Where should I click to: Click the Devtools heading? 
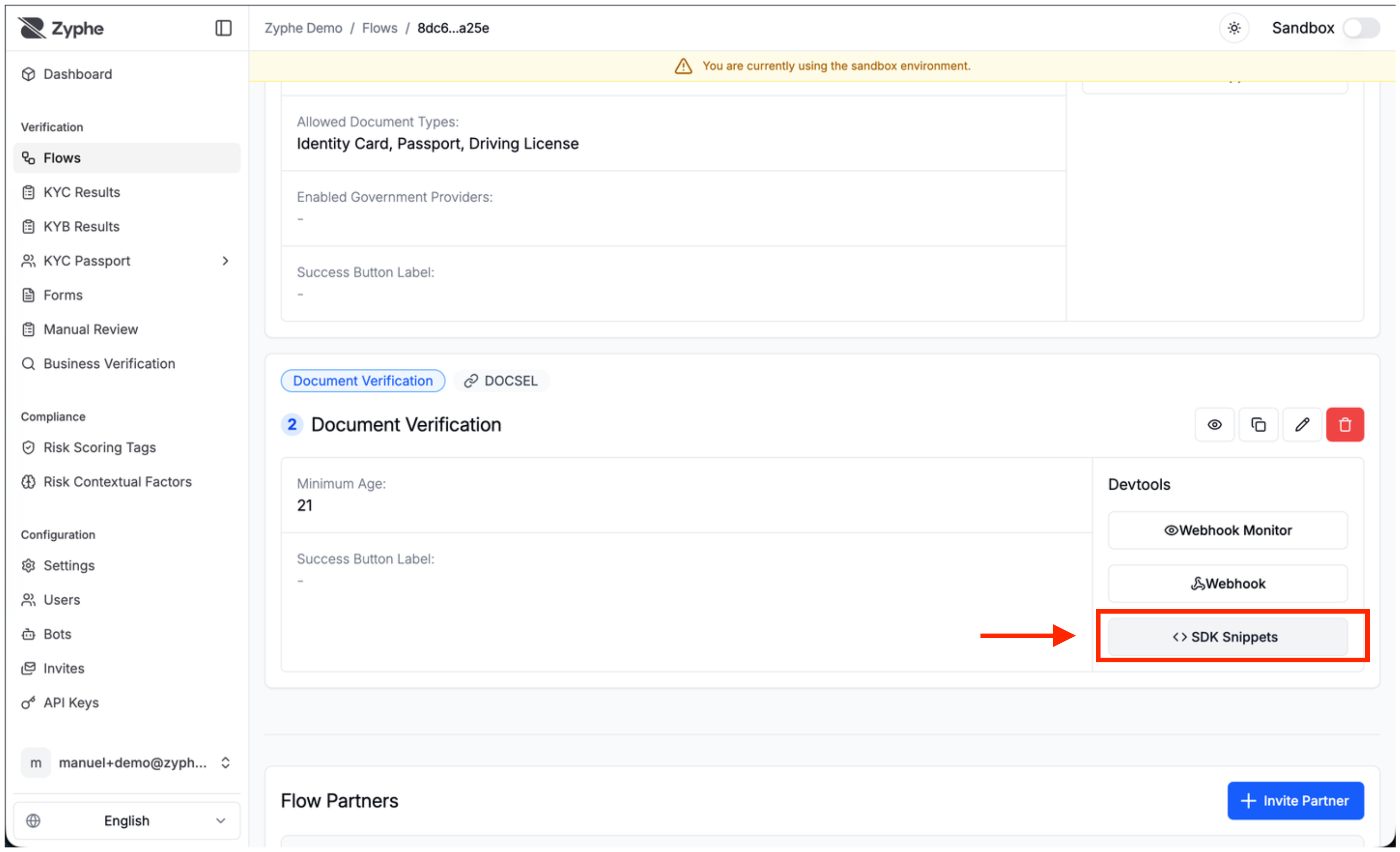(1139, 484)
